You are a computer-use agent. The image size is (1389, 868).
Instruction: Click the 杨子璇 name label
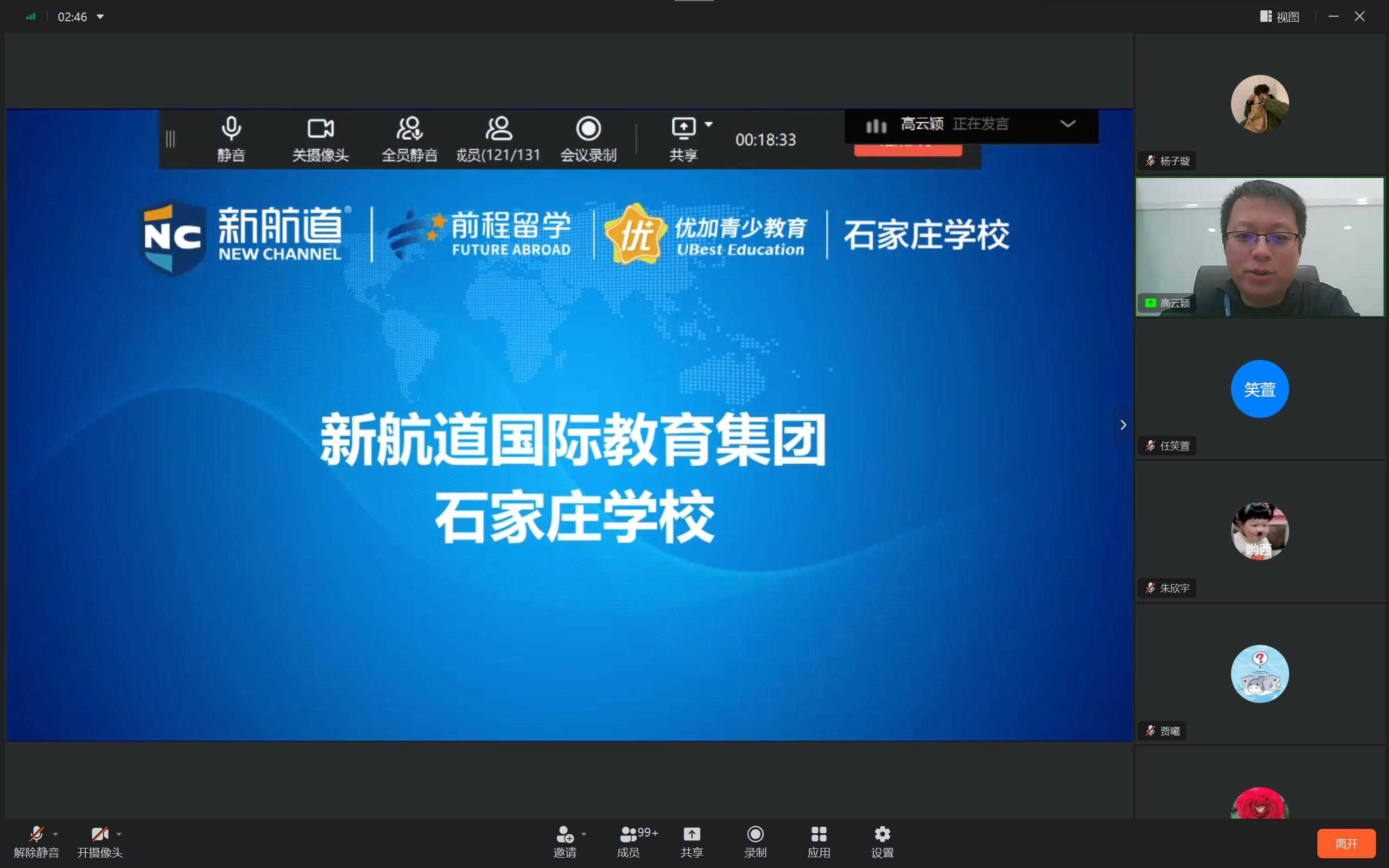(x=1175, y=161)
